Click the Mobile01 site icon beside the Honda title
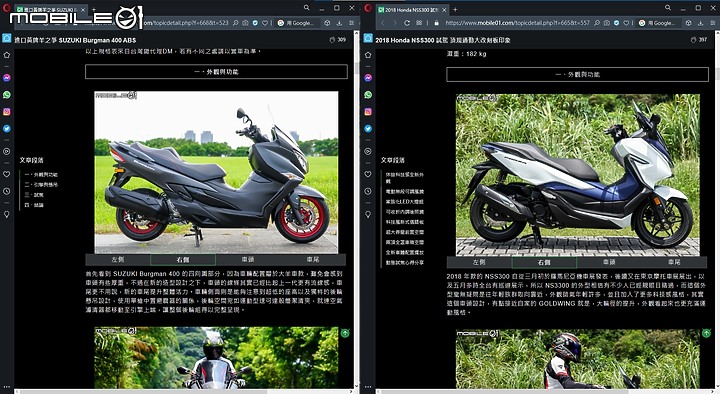 point(368,39)
